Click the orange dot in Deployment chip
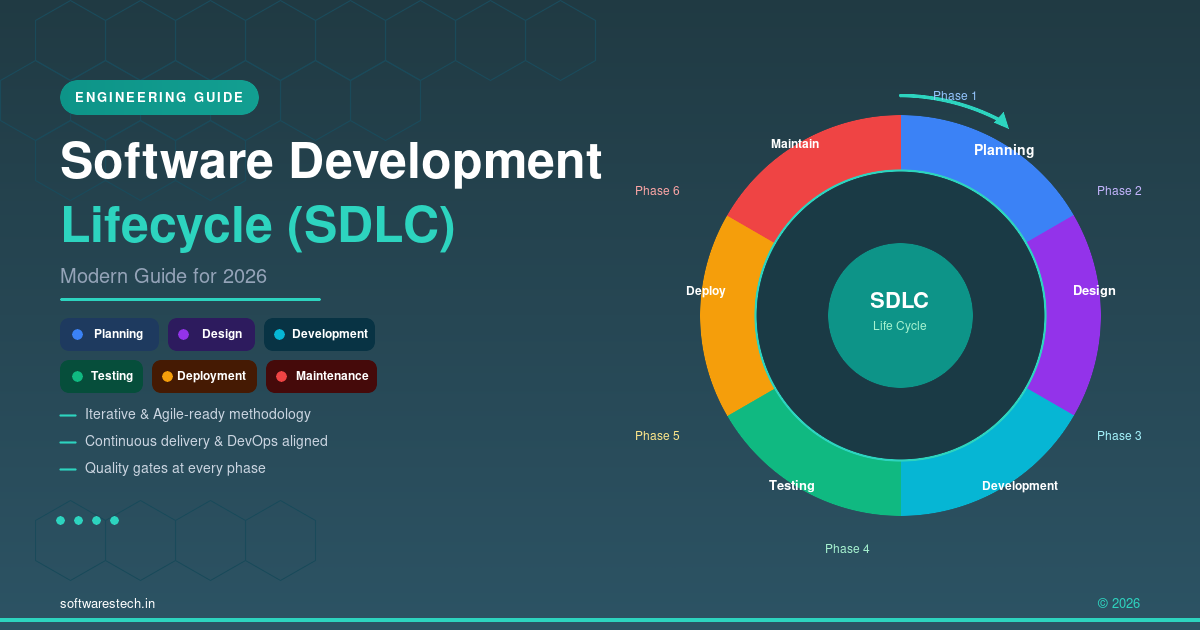 [167, 376]
